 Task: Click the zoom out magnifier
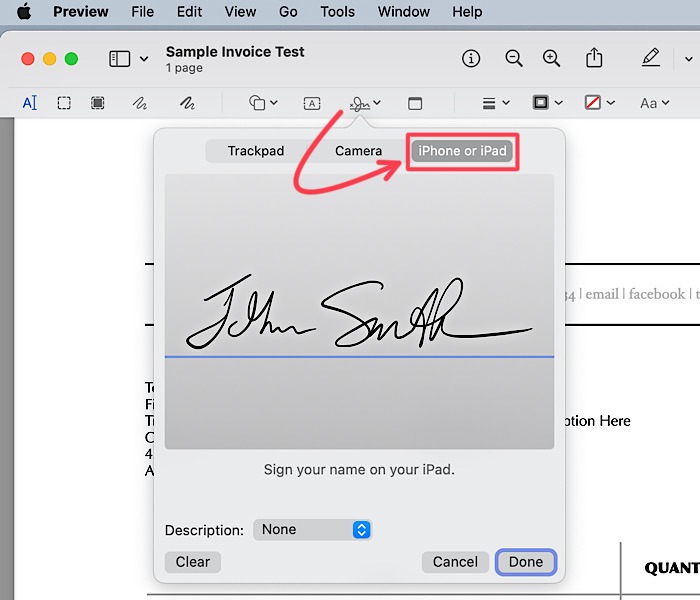click(x=514, y=58)
